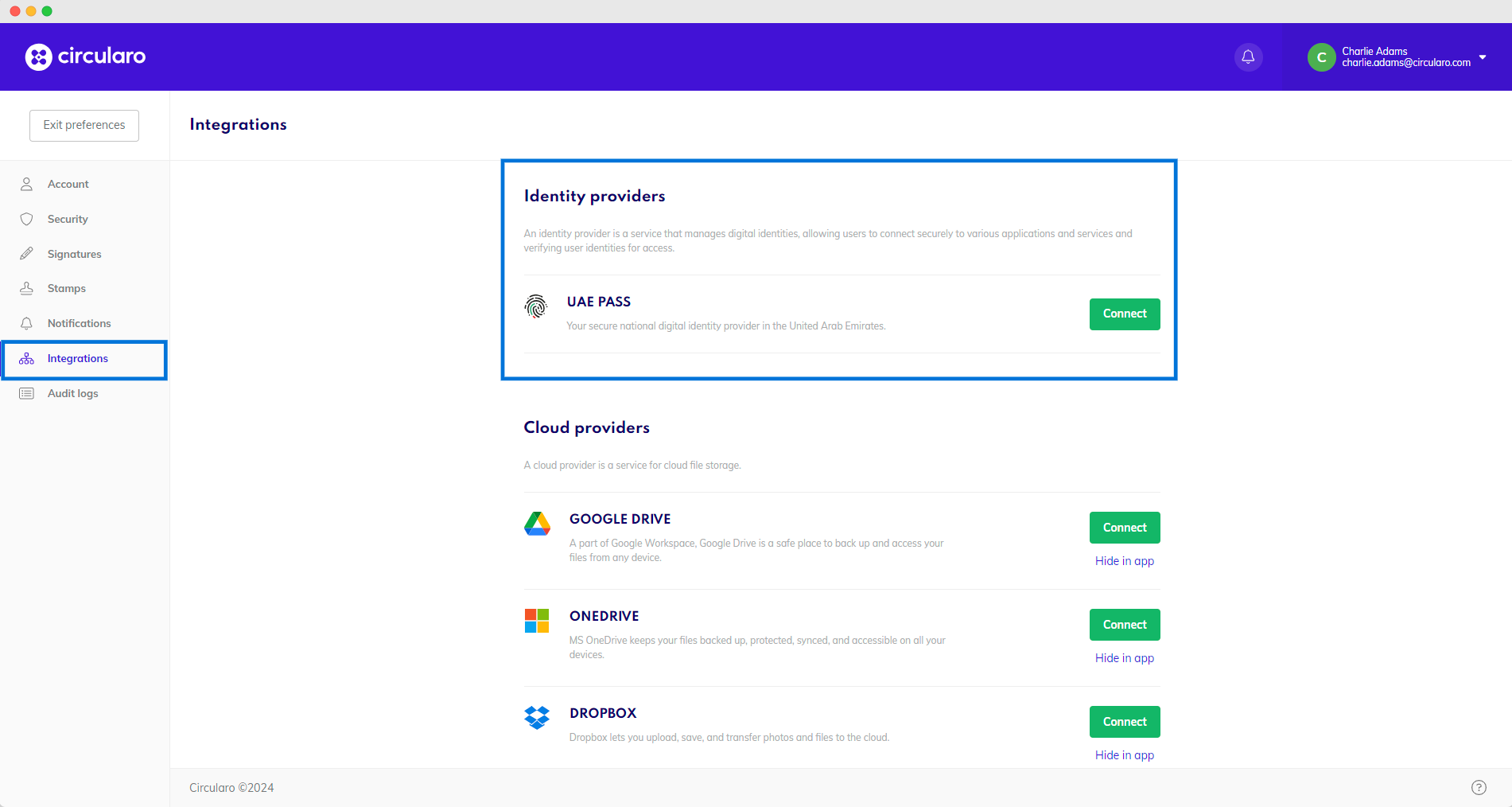Click the Account person icon in sidebar

coord(26,183)
